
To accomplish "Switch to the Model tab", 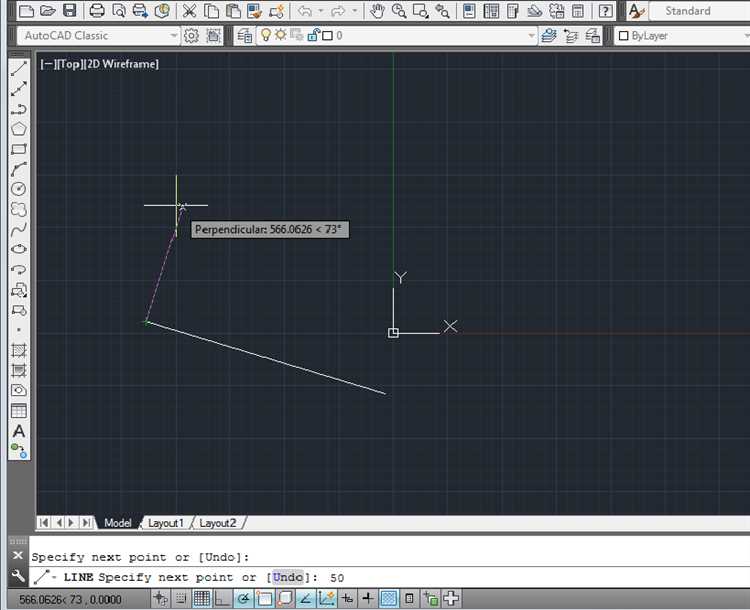I will point(118,523).
